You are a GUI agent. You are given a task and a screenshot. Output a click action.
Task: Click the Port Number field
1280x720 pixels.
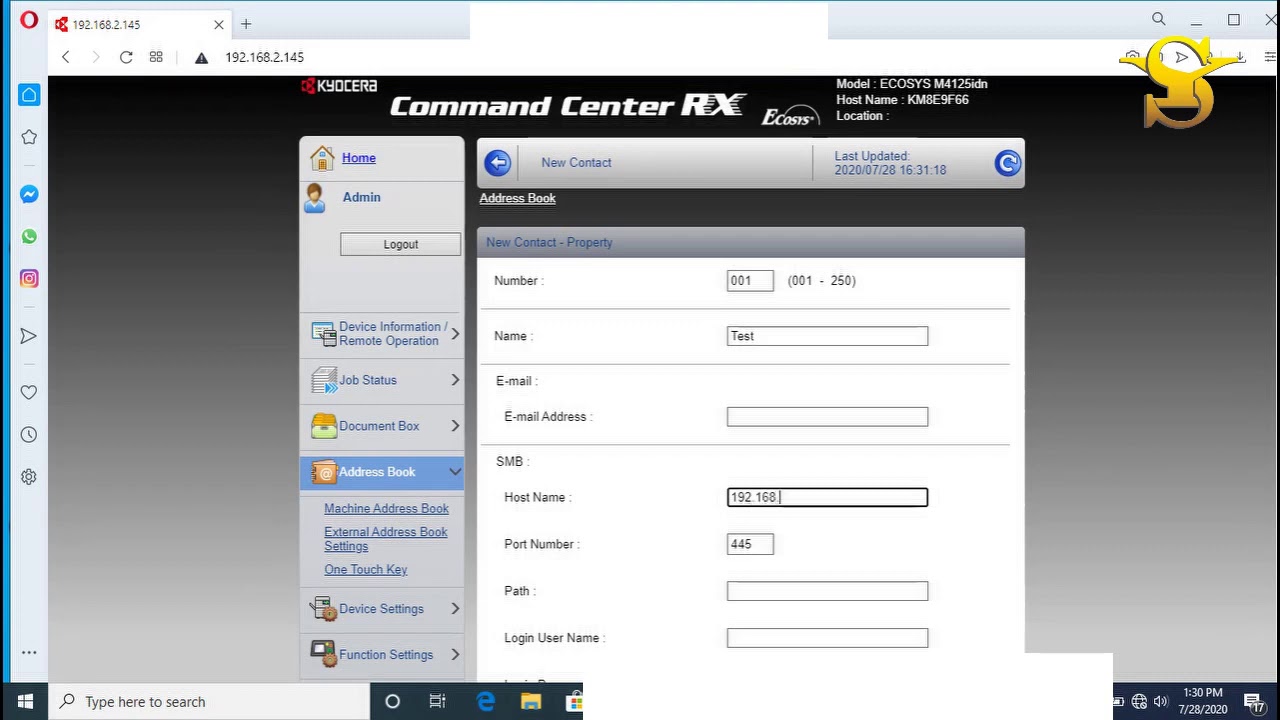click(750, 544)
